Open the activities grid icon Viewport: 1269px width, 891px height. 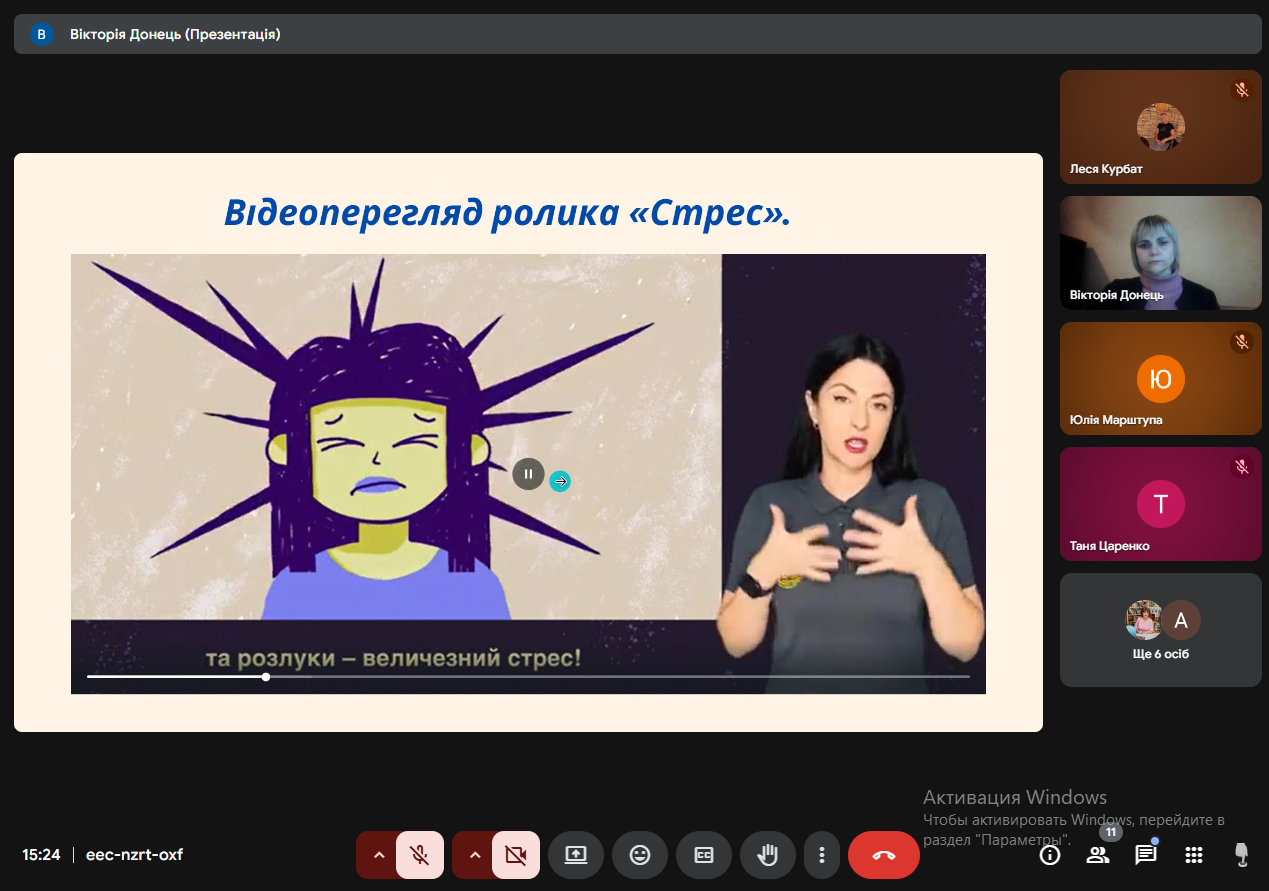pos(1193,855)
